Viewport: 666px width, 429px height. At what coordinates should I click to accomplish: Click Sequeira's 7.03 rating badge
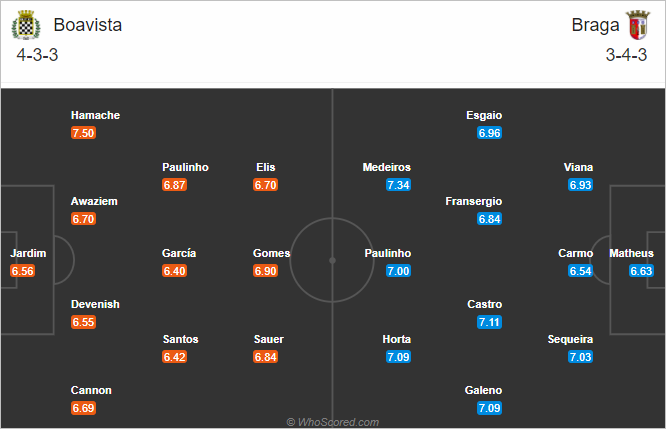pos(580,357)
